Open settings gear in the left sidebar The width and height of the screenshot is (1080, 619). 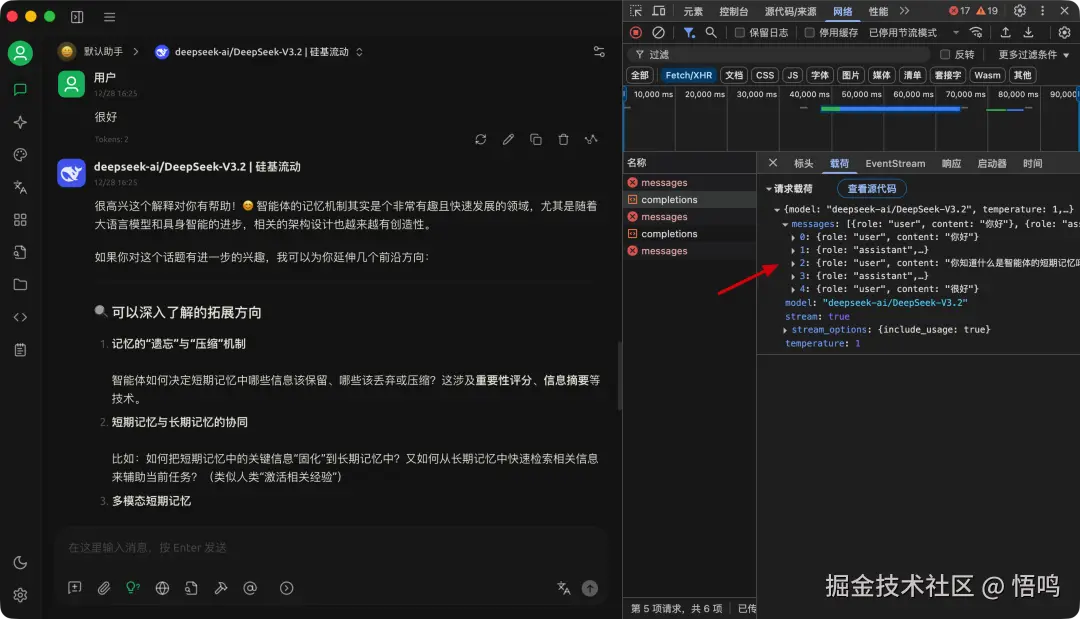[20, 595]
